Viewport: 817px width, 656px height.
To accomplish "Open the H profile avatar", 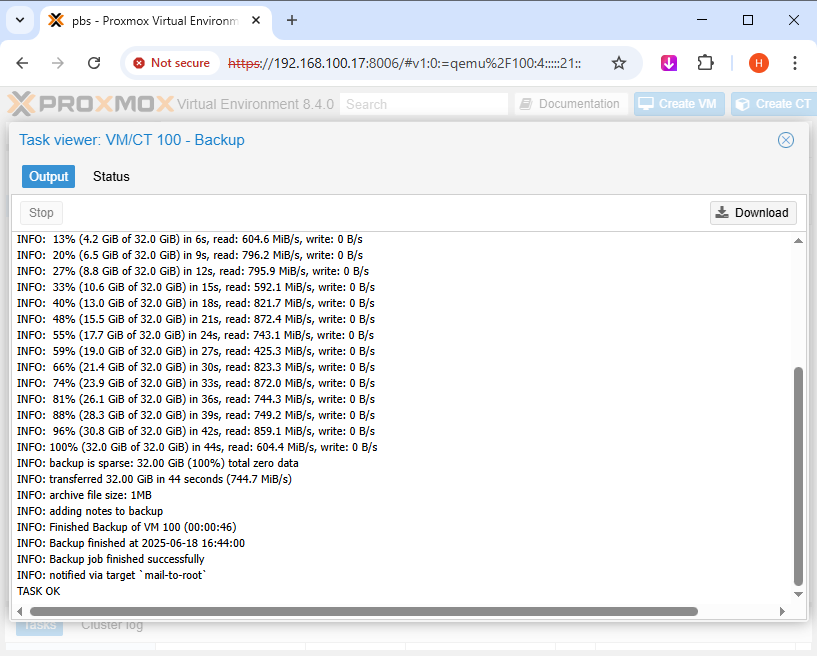I will click(x=759, y=63).
